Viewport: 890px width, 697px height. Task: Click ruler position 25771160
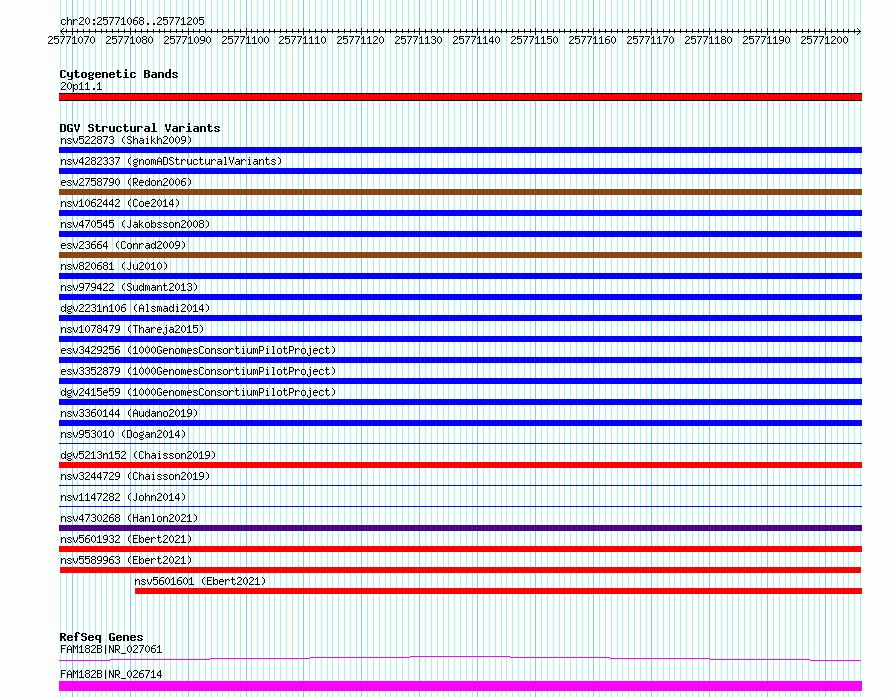[592, 40]
